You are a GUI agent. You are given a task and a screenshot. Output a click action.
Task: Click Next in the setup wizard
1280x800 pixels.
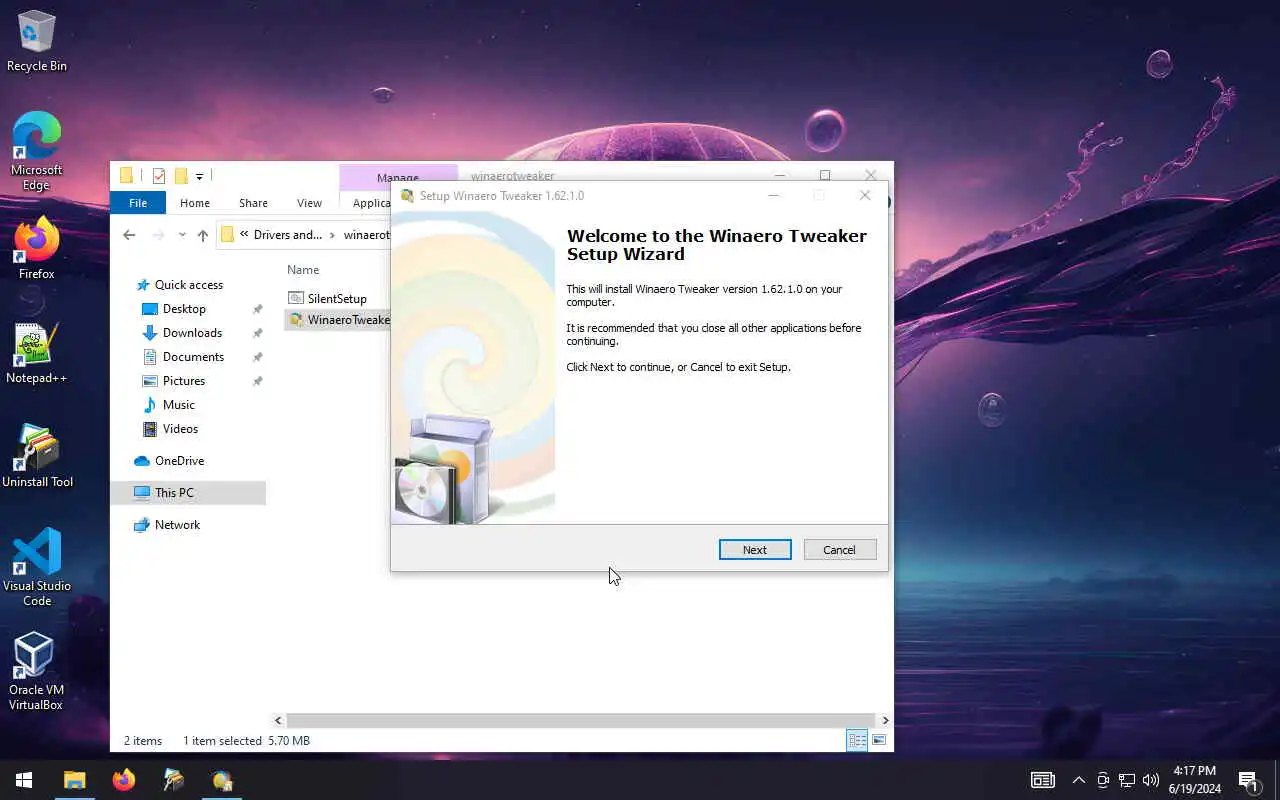(x=755, y=550)
